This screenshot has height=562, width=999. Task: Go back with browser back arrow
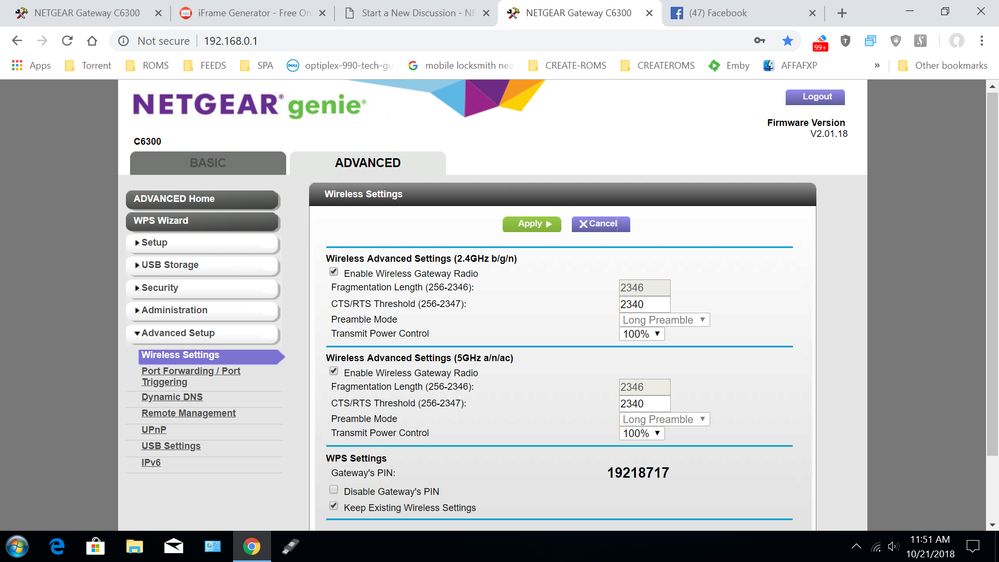coord(17,41)
